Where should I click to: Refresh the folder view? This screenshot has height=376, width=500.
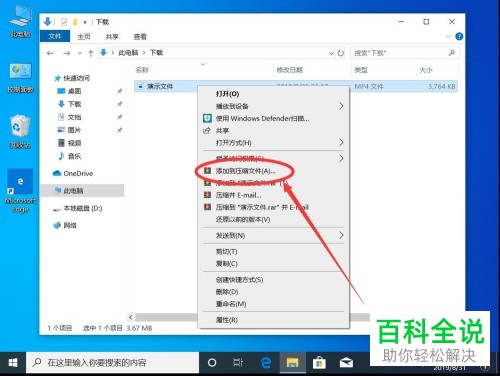pos(341,53)
